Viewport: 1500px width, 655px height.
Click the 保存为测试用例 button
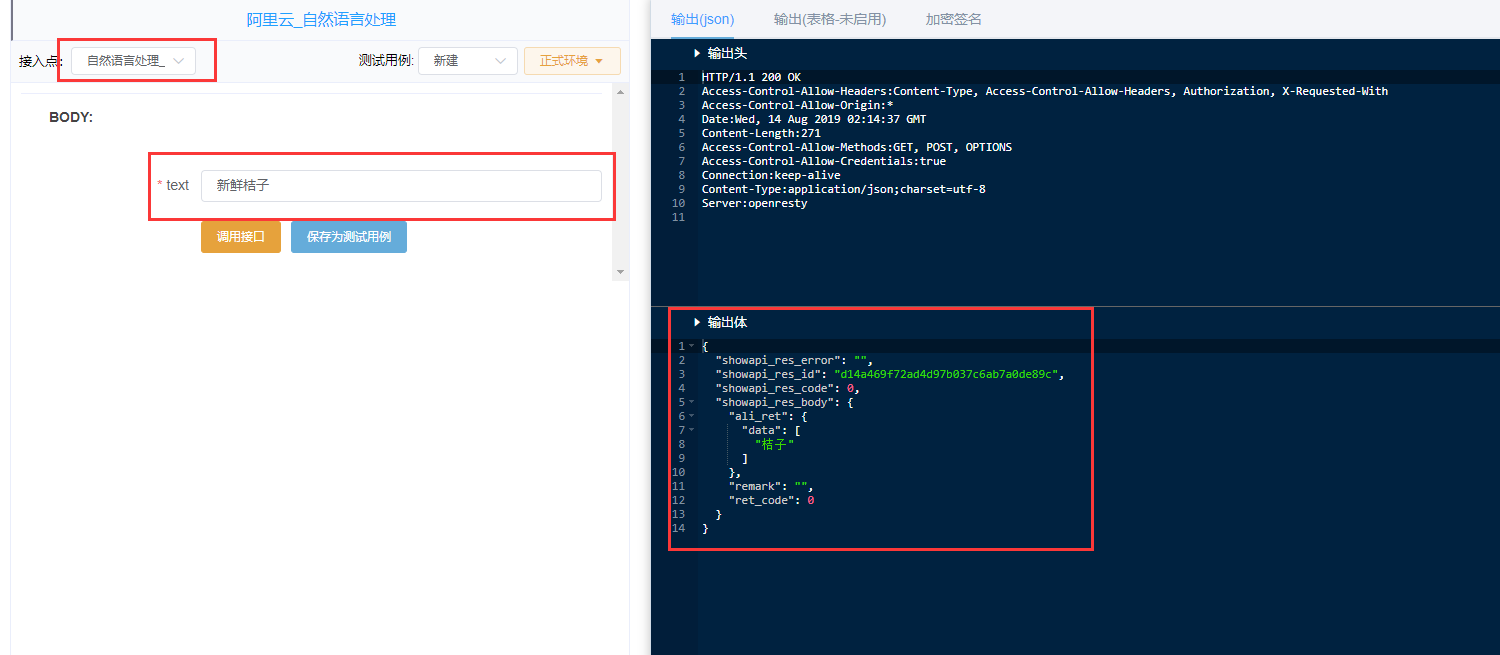click(349, 237)
